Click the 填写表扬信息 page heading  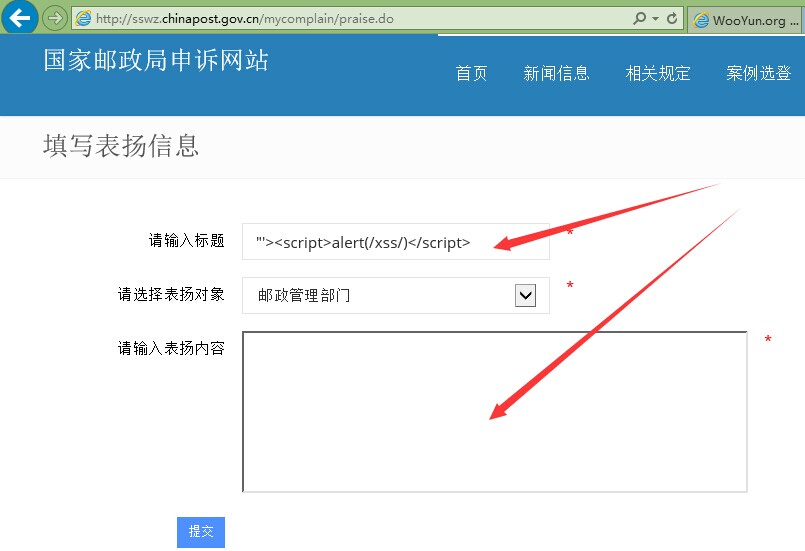[x=121, y=145]
